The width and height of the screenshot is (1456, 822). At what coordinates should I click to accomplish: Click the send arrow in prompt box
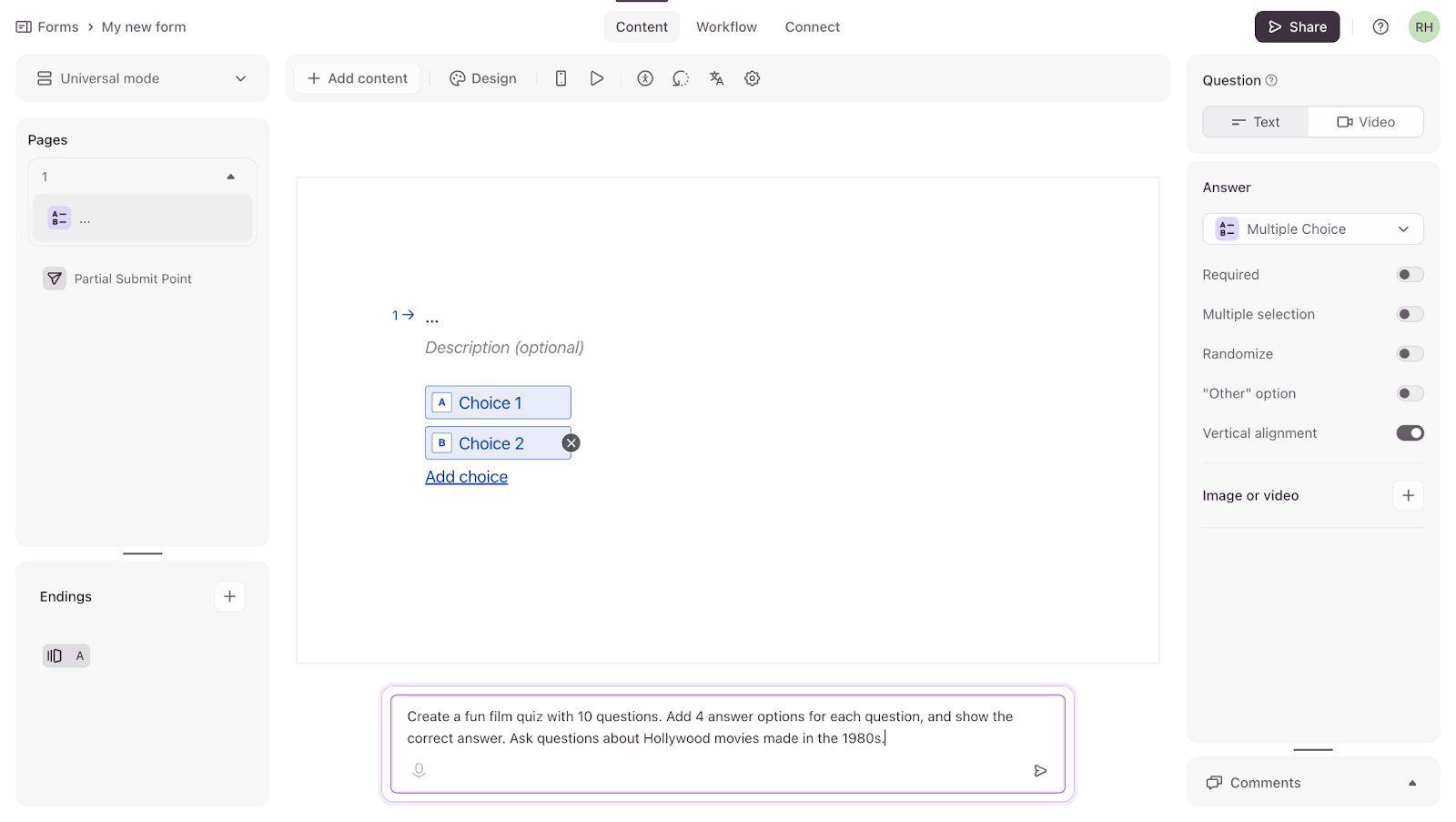click(1040, 771)
